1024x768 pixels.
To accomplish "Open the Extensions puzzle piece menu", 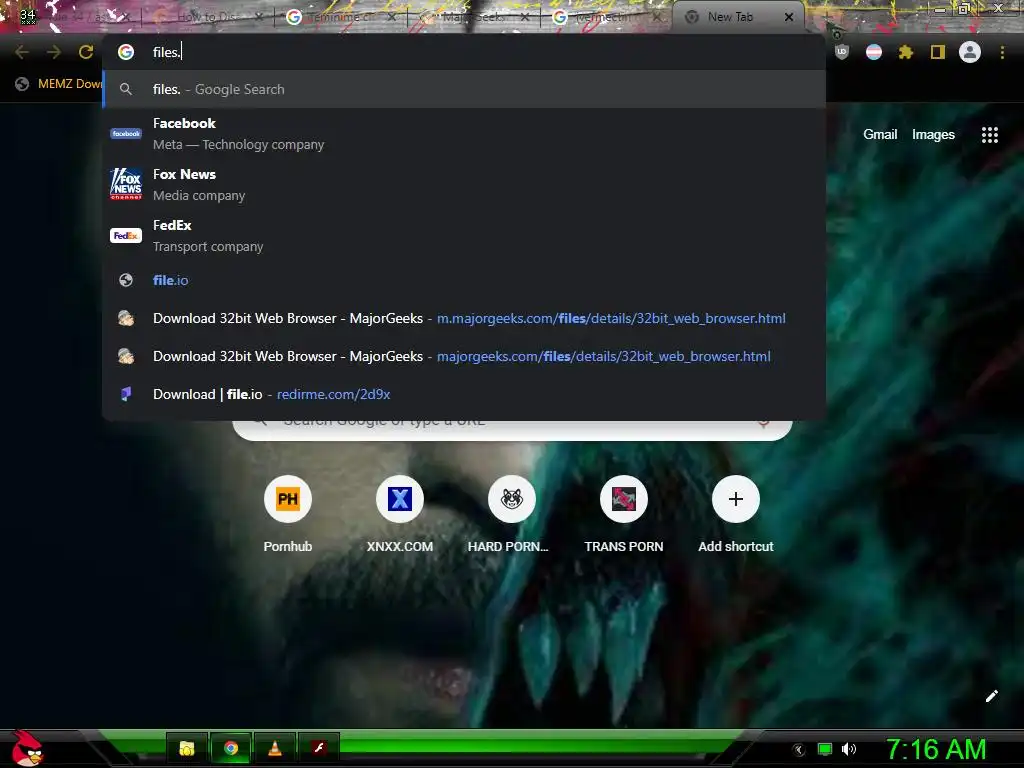I will click(906, 52).
